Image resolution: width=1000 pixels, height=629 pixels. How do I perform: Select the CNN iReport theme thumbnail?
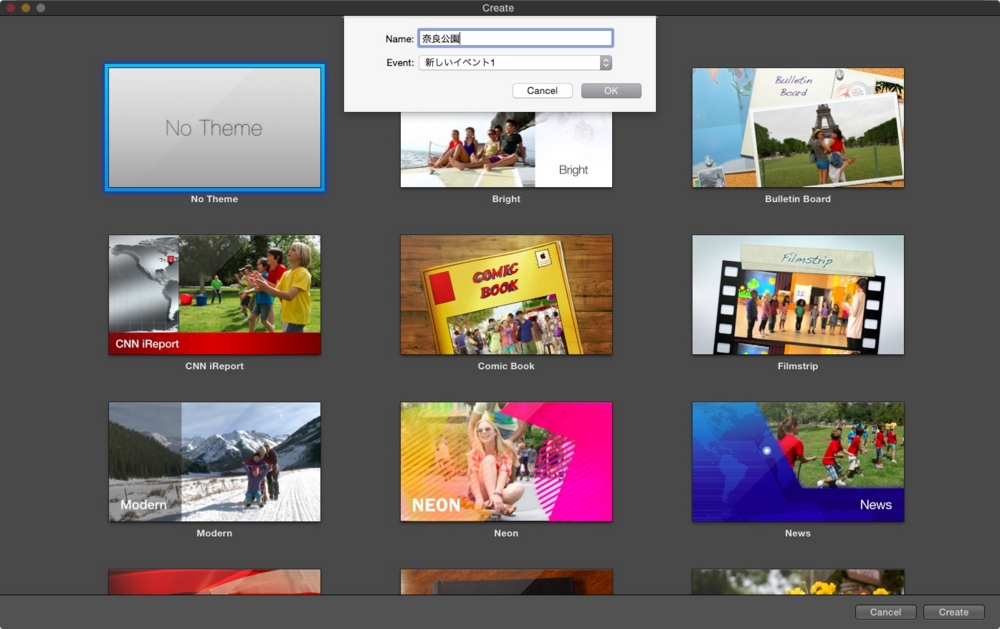[214, 295]
